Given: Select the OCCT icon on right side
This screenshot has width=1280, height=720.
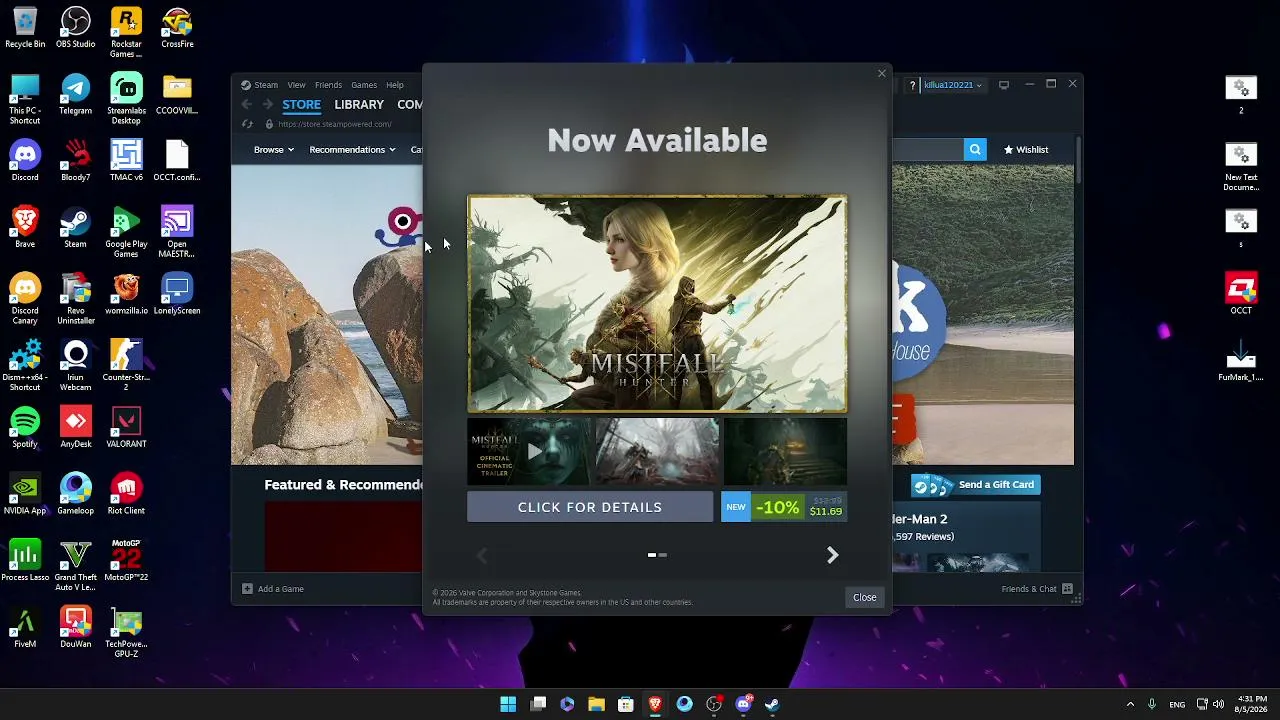Looking at the screenshot, I should click(1241, 295).
